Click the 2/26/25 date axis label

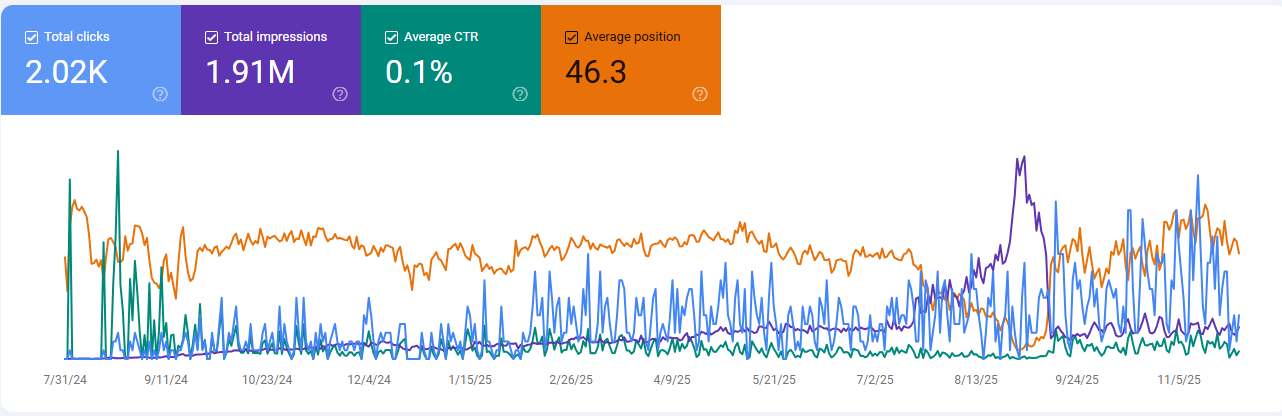point(573,380)
